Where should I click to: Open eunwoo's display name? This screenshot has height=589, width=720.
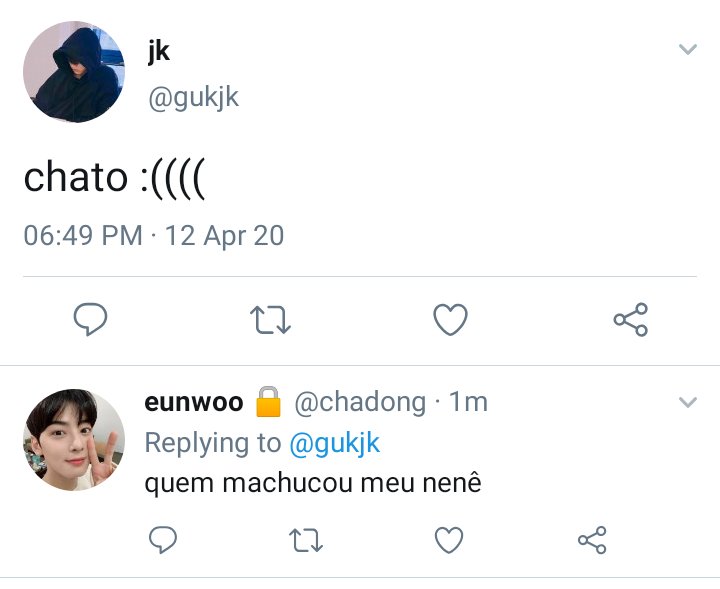pos(194,403)
